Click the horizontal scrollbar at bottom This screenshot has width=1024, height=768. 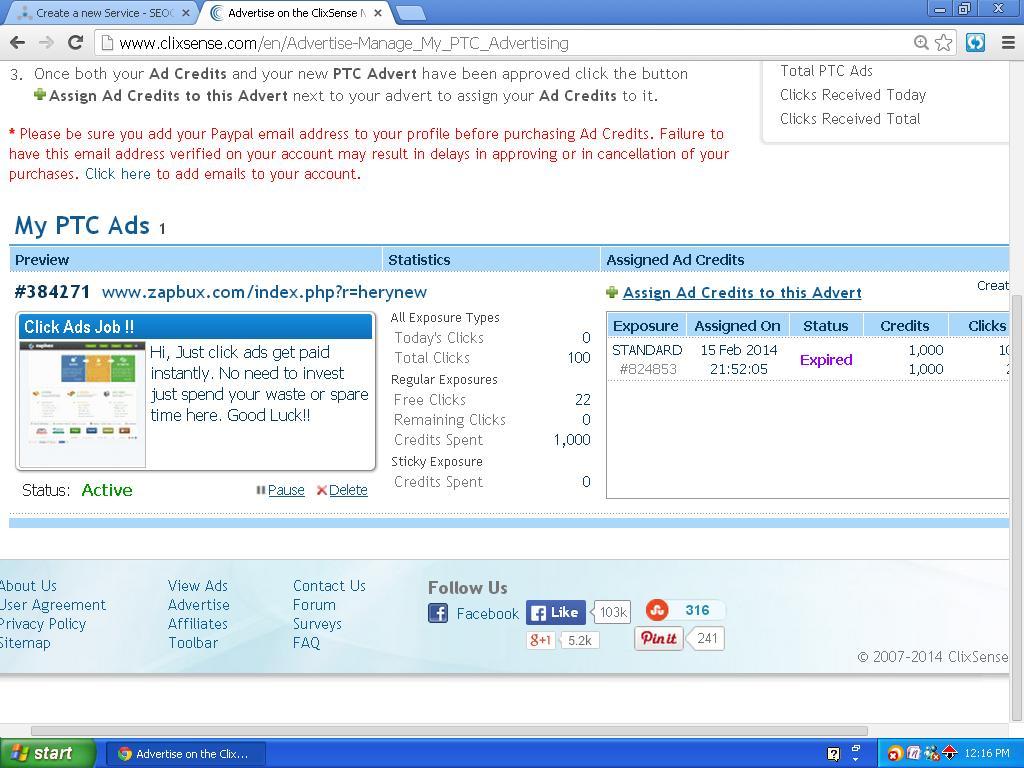tap(450, 731)
